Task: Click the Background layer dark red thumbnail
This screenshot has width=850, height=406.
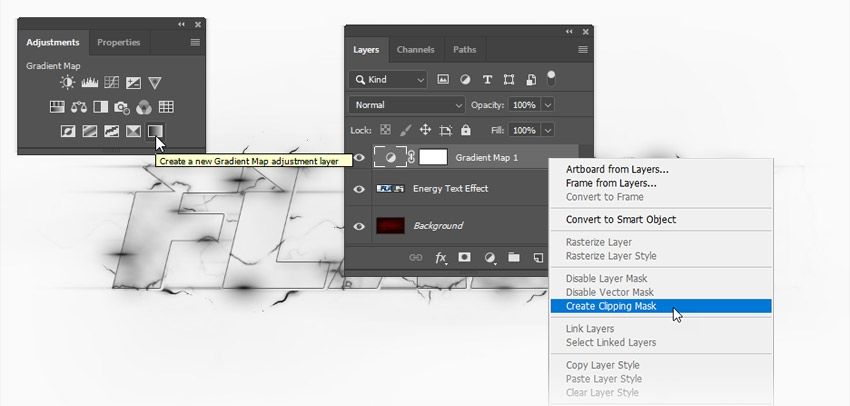Action: pos(390,225)
